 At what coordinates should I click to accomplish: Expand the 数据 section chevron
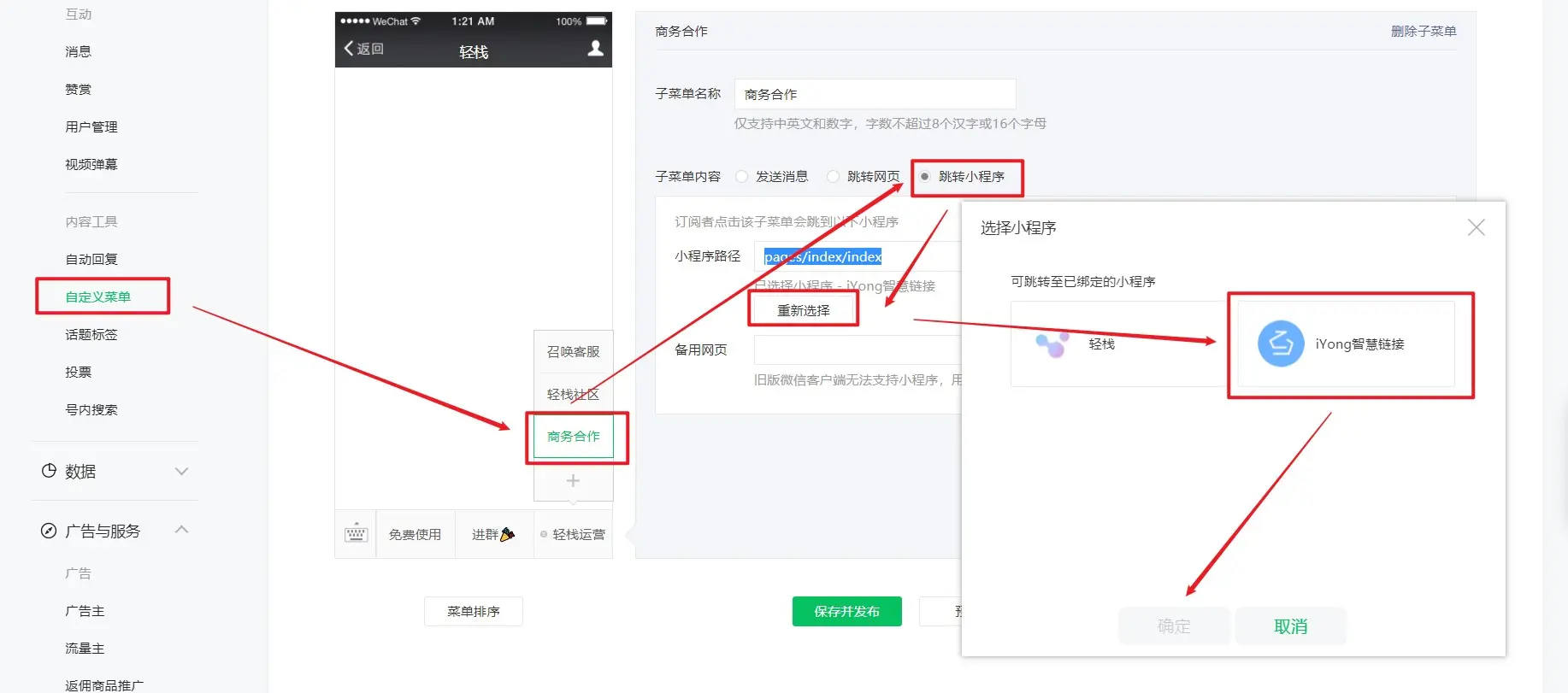point(181,471)
